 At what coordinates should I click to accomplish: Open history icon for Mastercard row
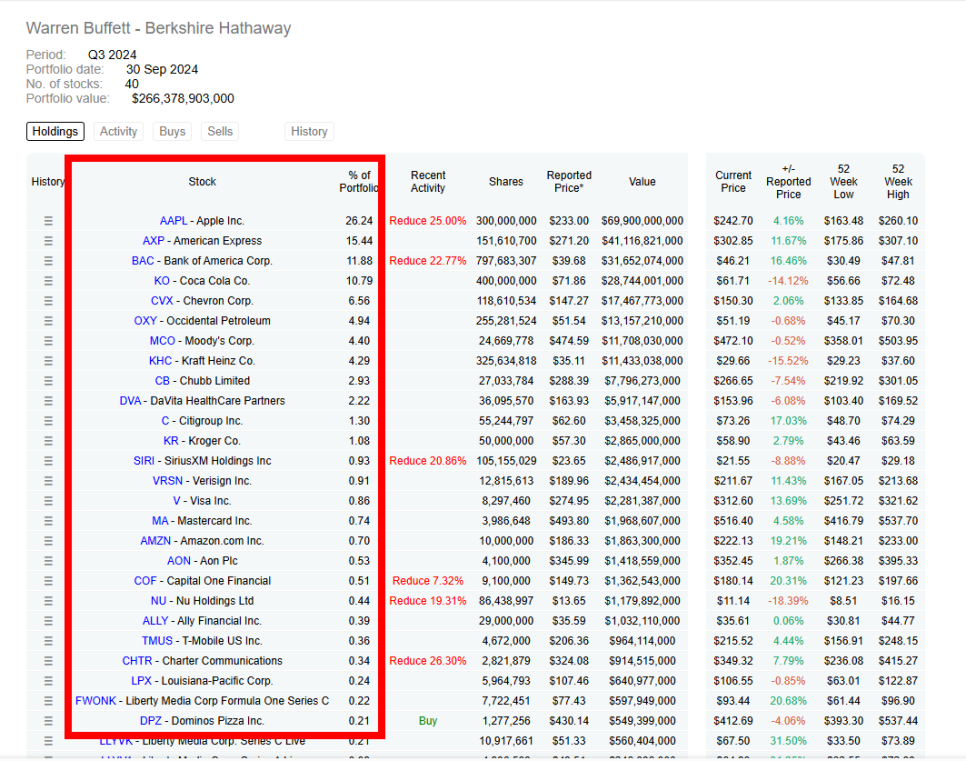[x=48, y=521]
